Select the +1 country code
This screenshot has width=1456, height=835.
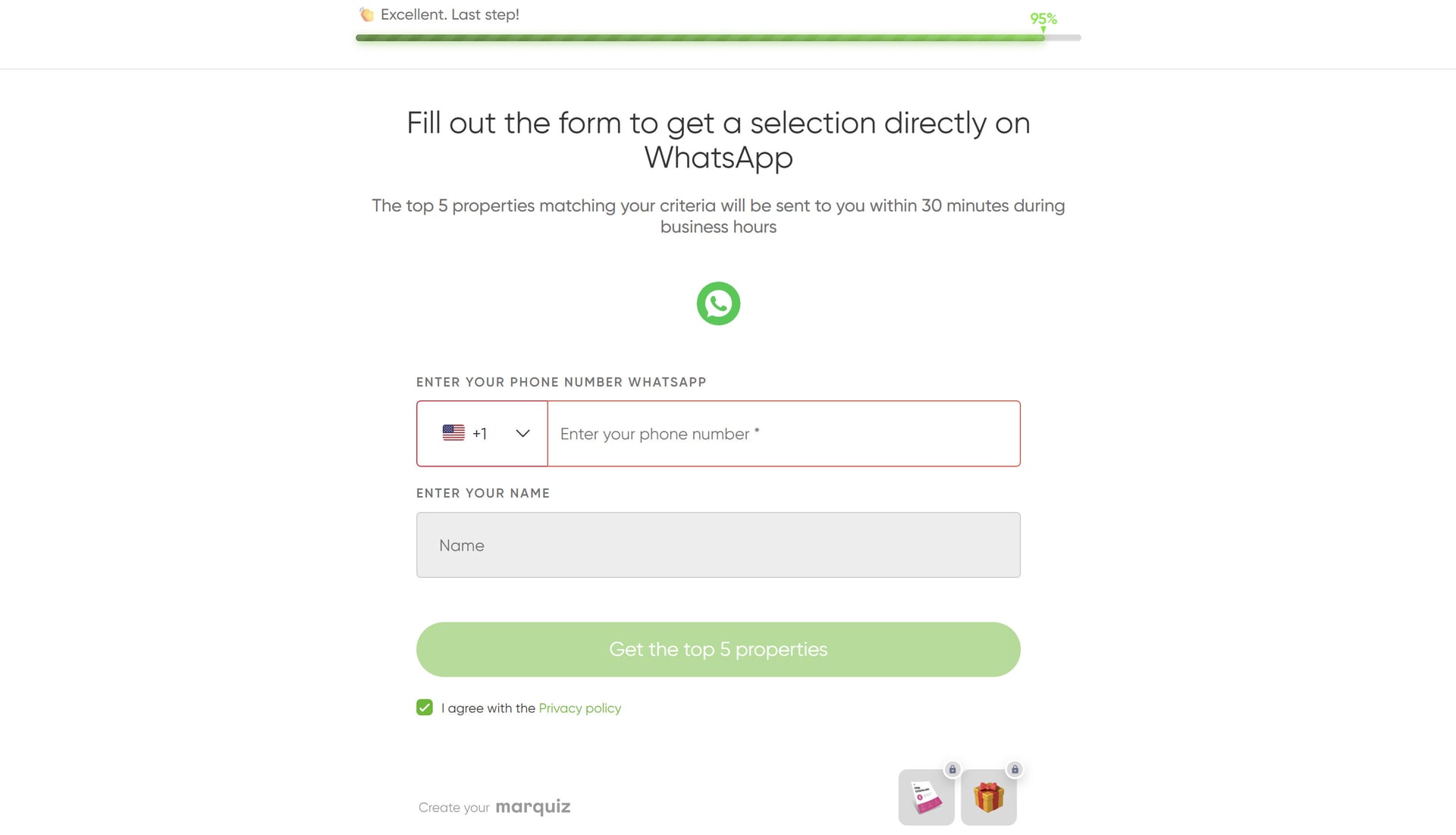pos(479,433)
